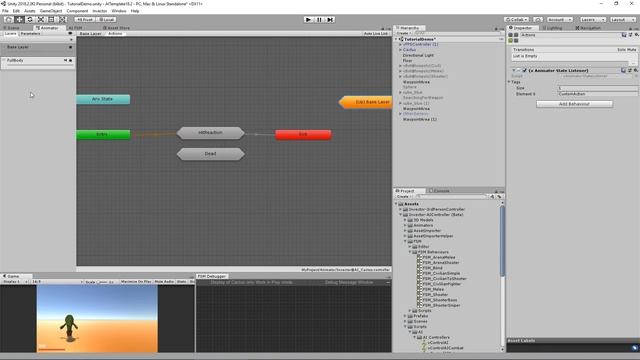Select the Dead state node
Image resolution: width=640 pixels, height=360 pixels.
(211, 154)
